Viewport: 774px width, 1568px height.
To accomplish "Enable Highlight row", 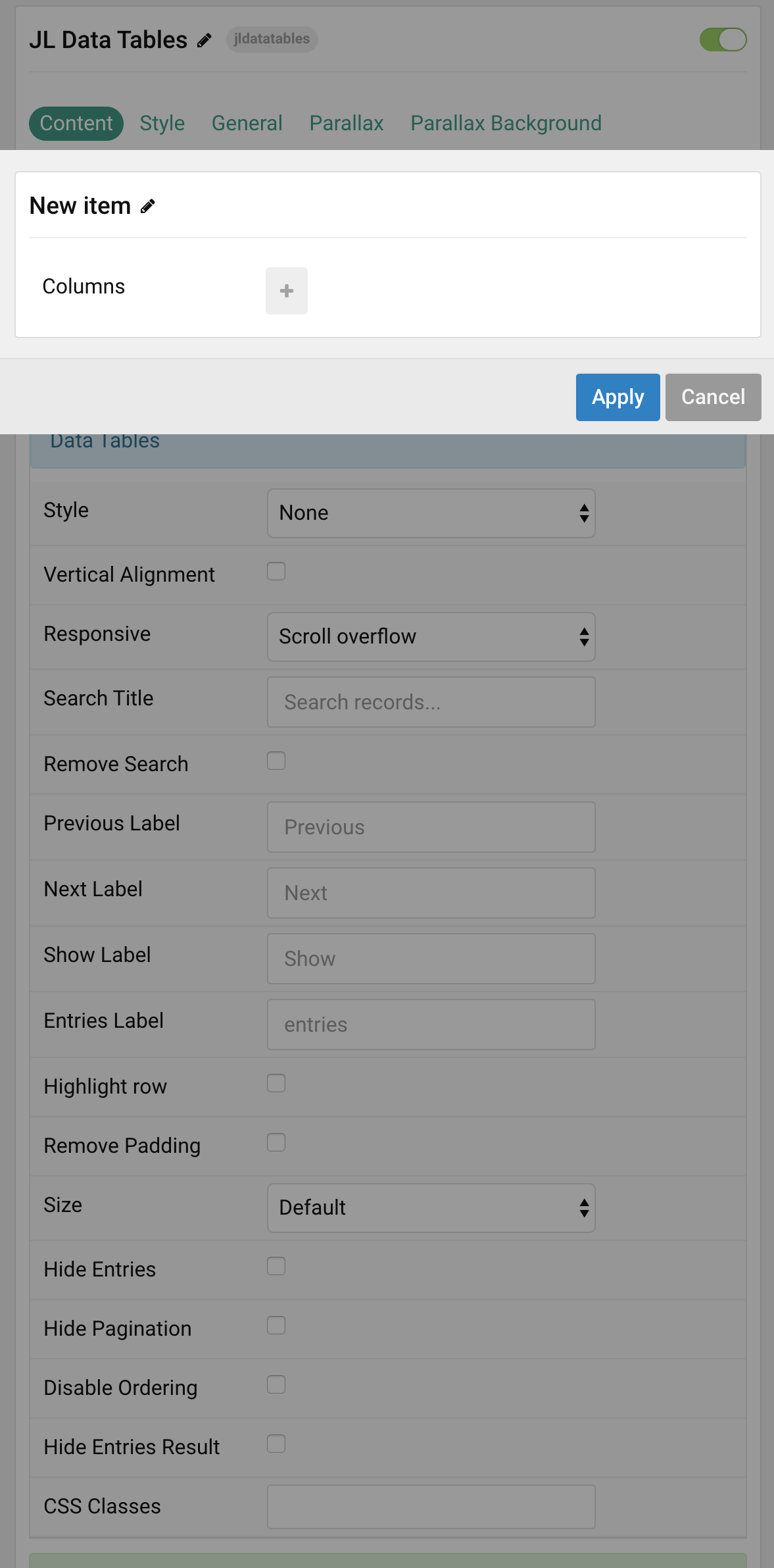I will point(276,1083).
